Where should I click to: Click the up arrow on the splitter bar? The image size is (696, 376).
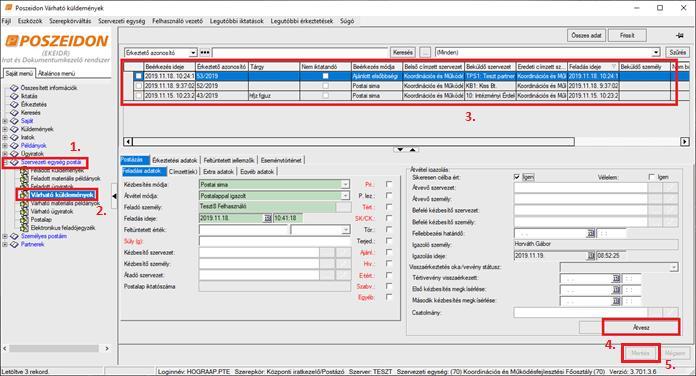tap(412, 150)
